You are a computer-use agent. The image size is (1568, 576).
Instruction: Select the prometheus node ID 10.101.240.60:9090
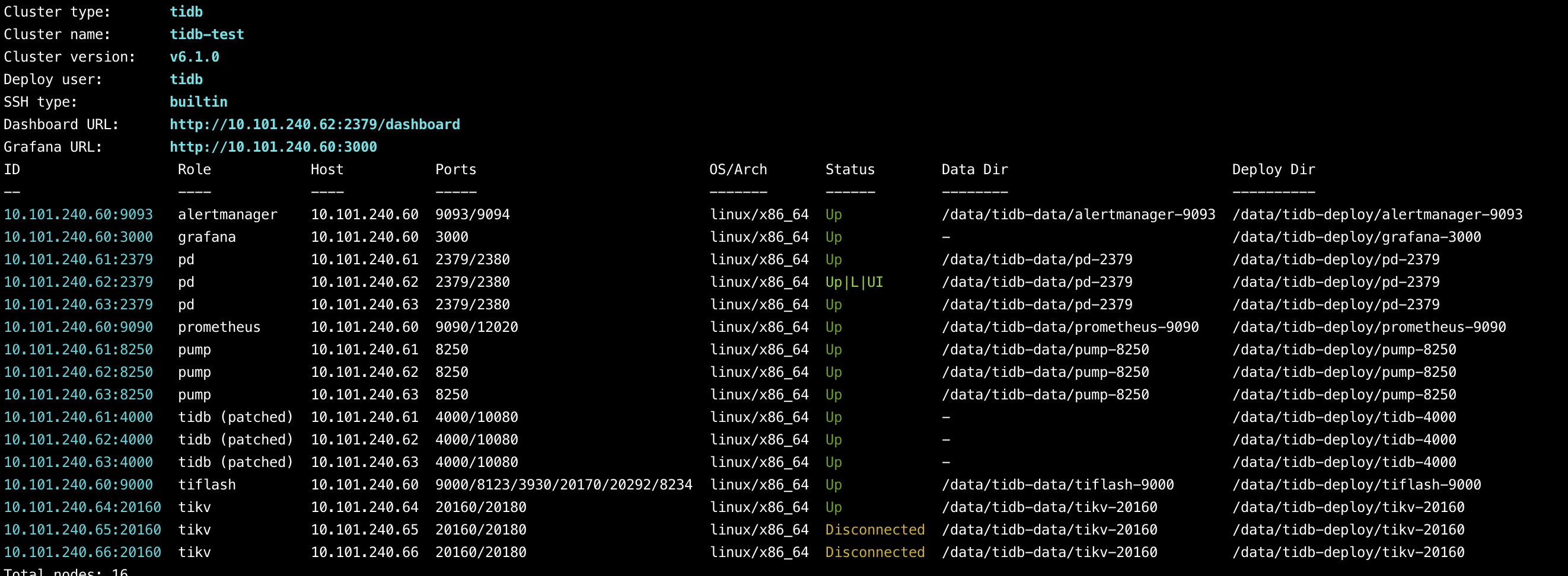[78, 327]
